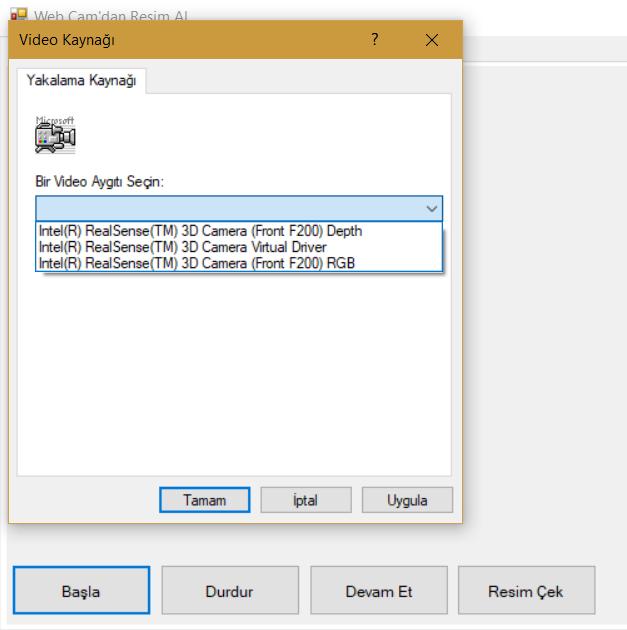The width and height of the screenshot is (627, 630).
Task: Click the Devam Et button
Action: point(379,590)
